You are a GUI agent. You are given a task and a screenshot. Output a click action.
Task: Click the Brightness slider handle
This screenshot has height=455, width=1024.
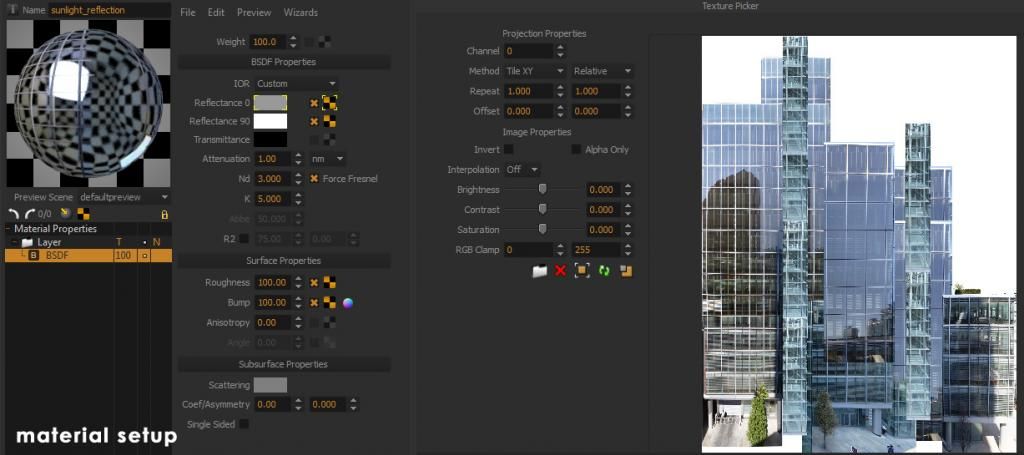click(543, 189)
